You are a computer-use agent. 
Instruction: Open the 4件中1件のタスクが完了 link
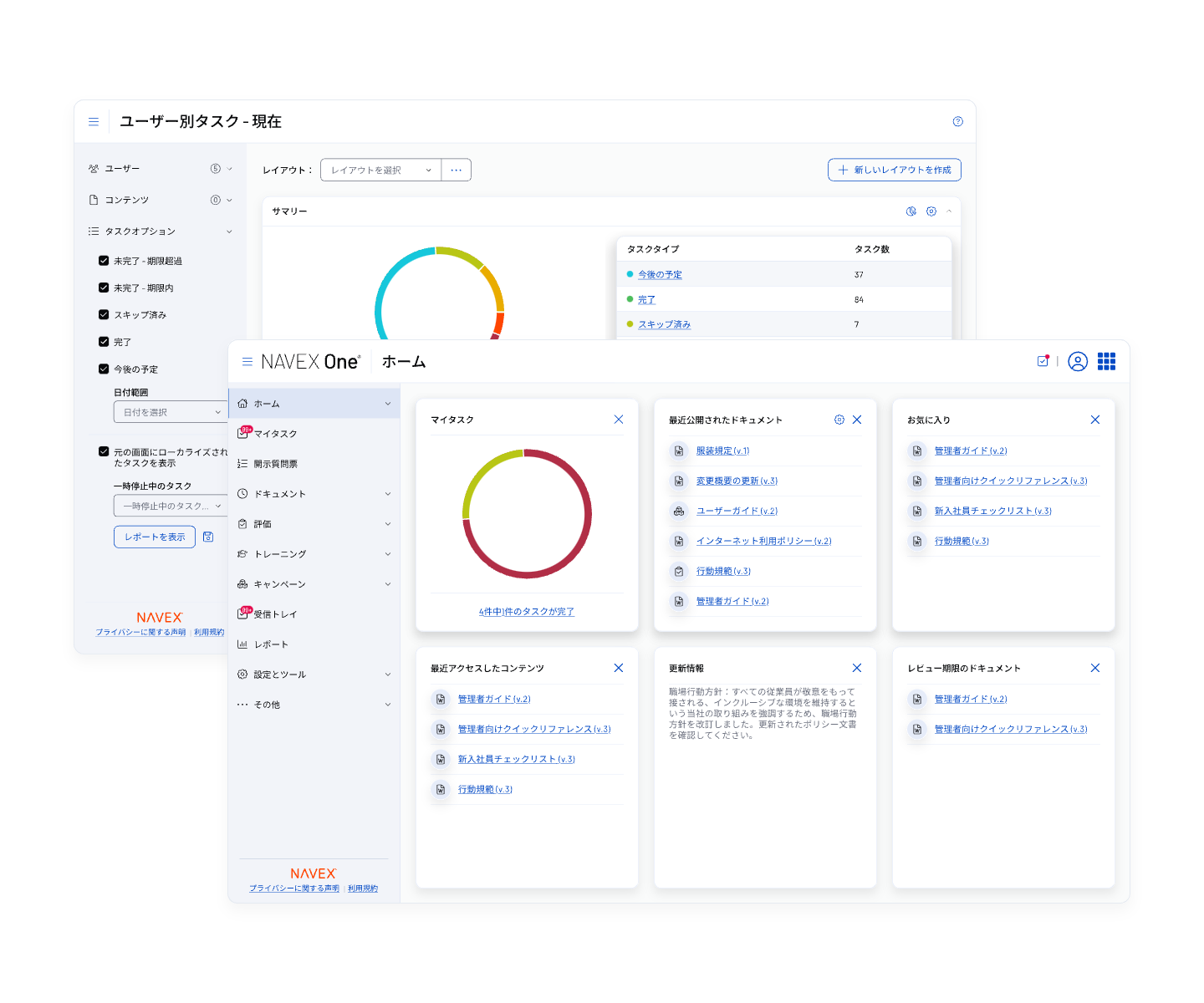527,612
